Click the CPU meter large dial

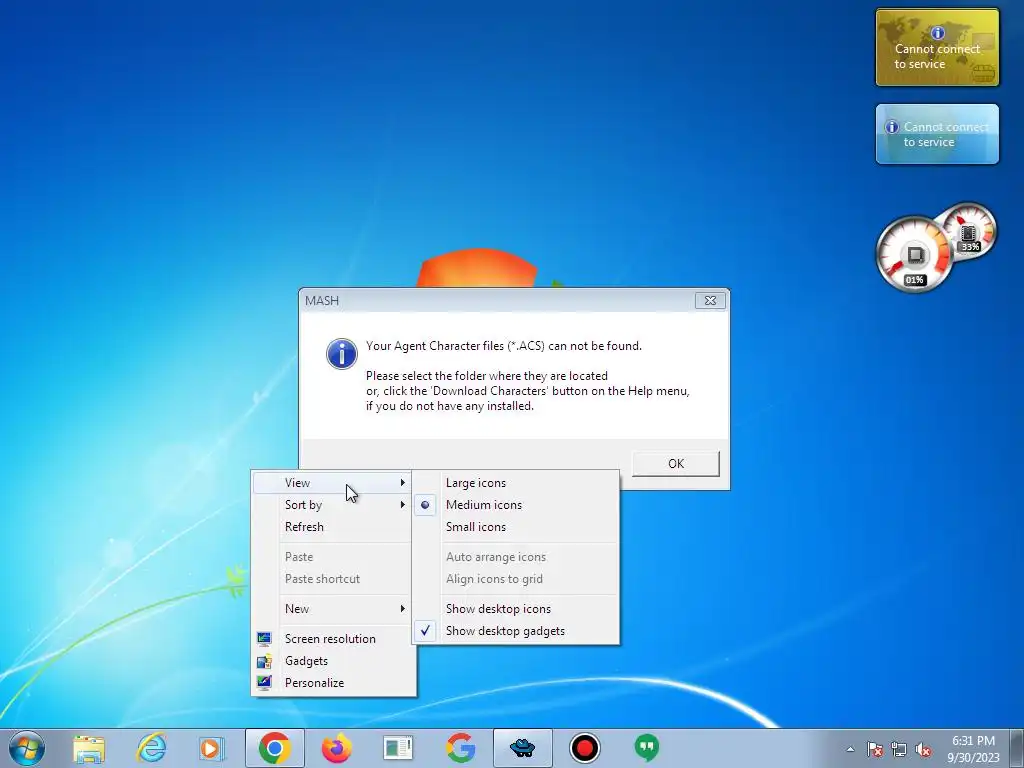click(x=914, y=254)
